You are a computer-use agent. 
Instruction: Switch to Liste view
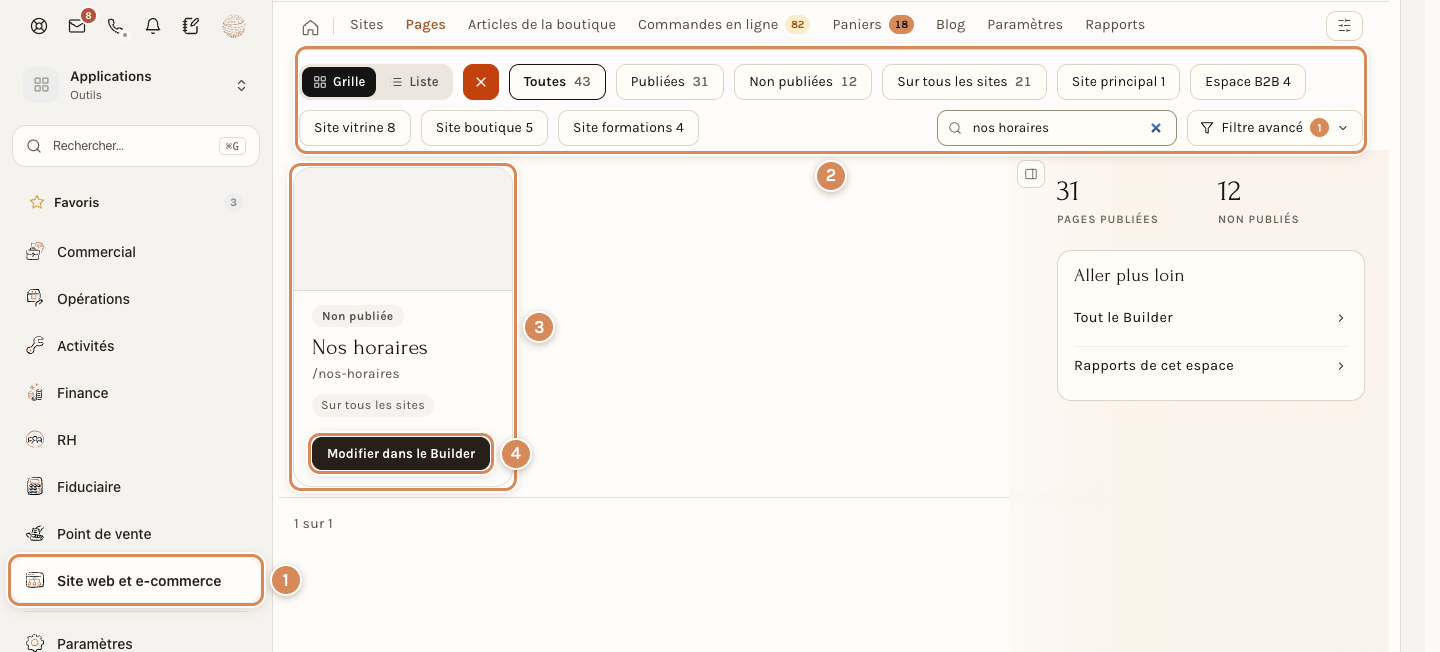pos(414,82)
